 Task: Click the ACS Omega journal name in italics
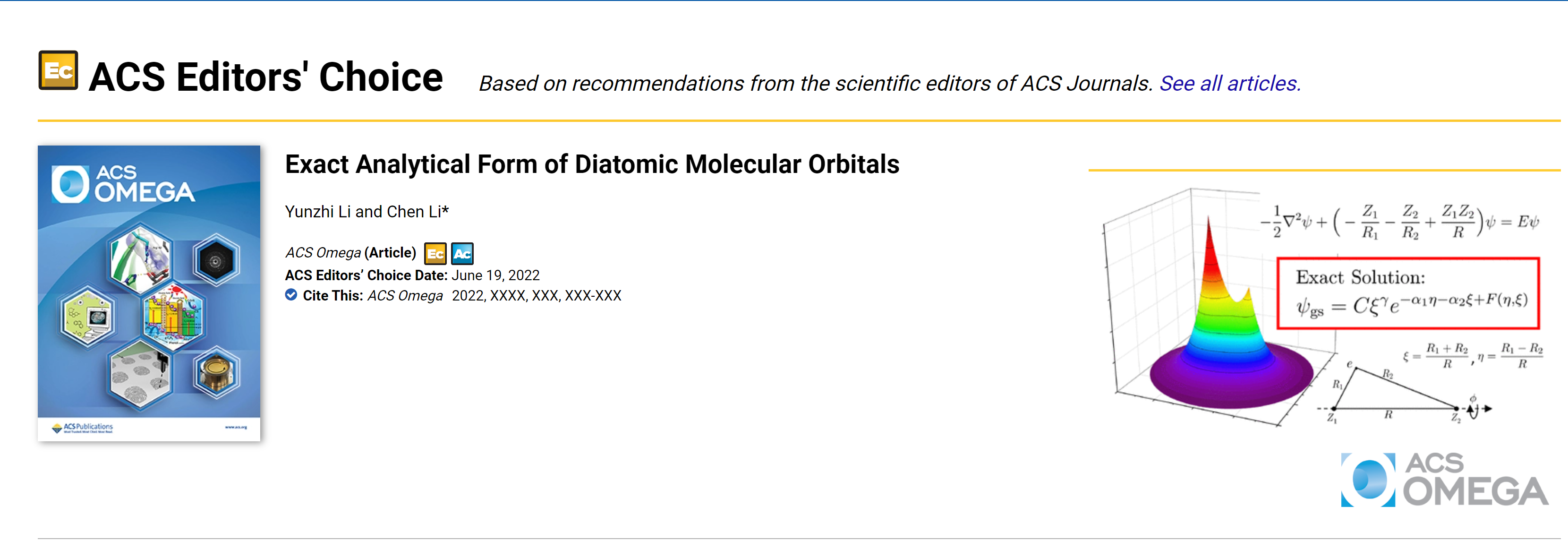click(323, 253)
